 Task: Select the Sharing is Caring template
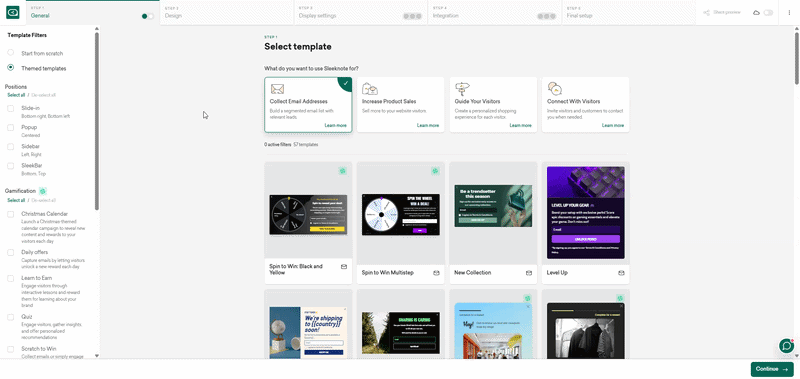[x=401, y=333]
